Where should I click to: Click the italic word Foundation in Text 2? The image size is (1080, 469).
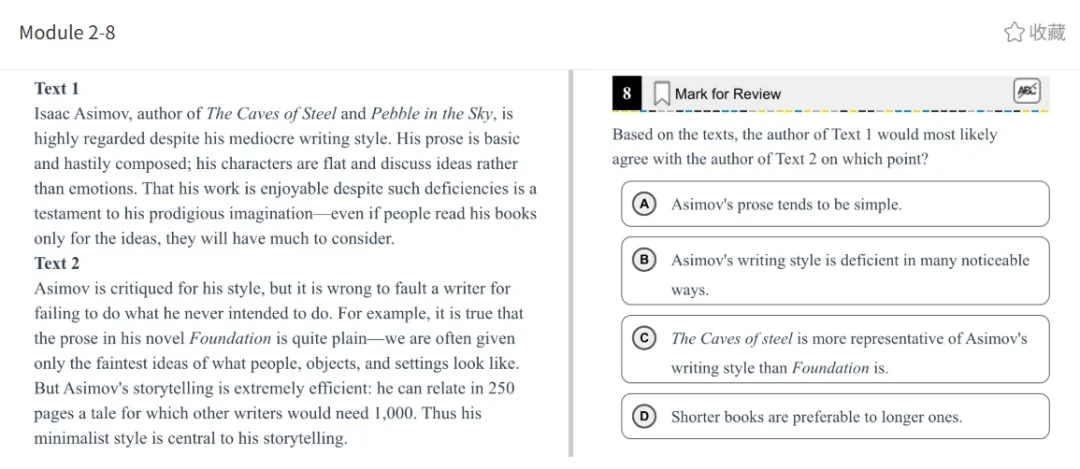(x=230, y=338)
